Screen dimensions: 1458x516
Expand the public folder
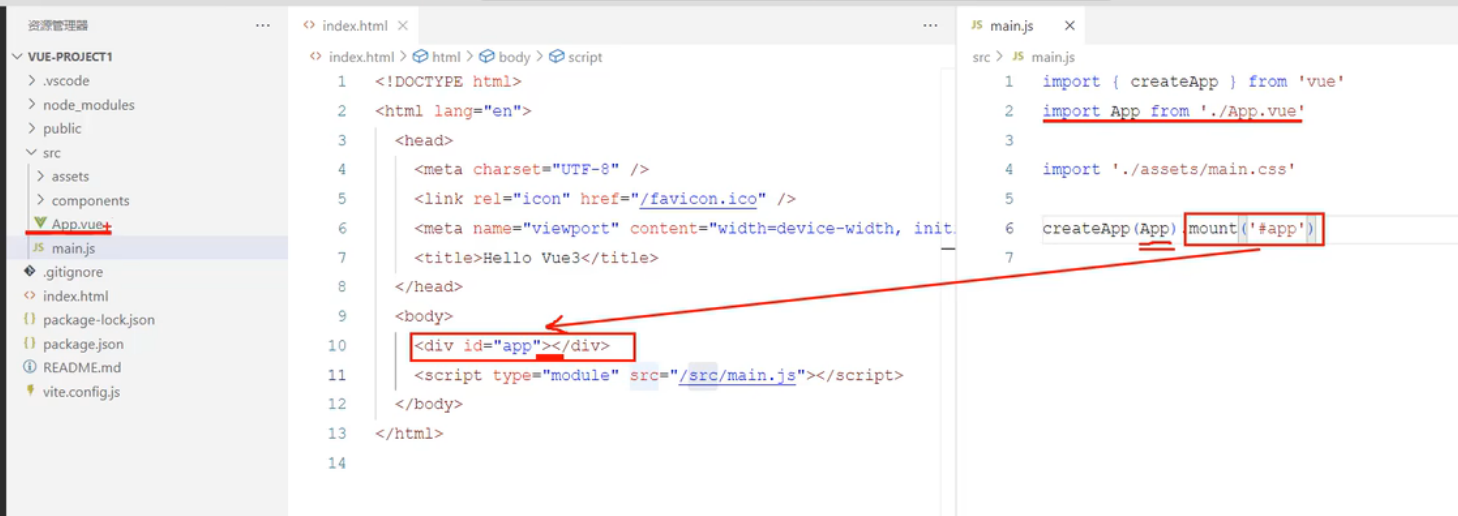pos(62,129)
